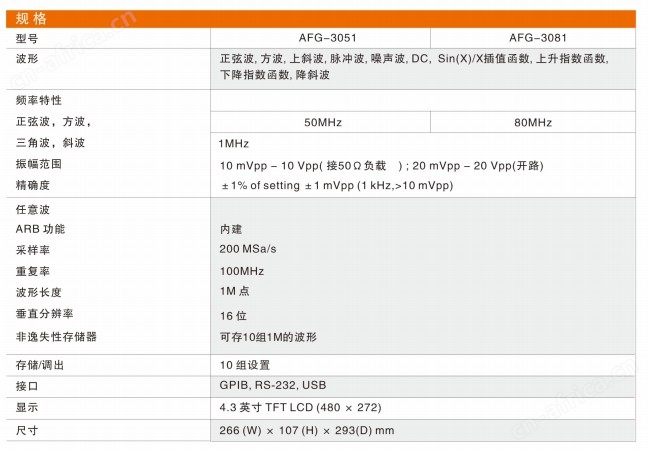Select the 采样率 label
Viewport: 649px width, 450px height.
pos(33,250)
